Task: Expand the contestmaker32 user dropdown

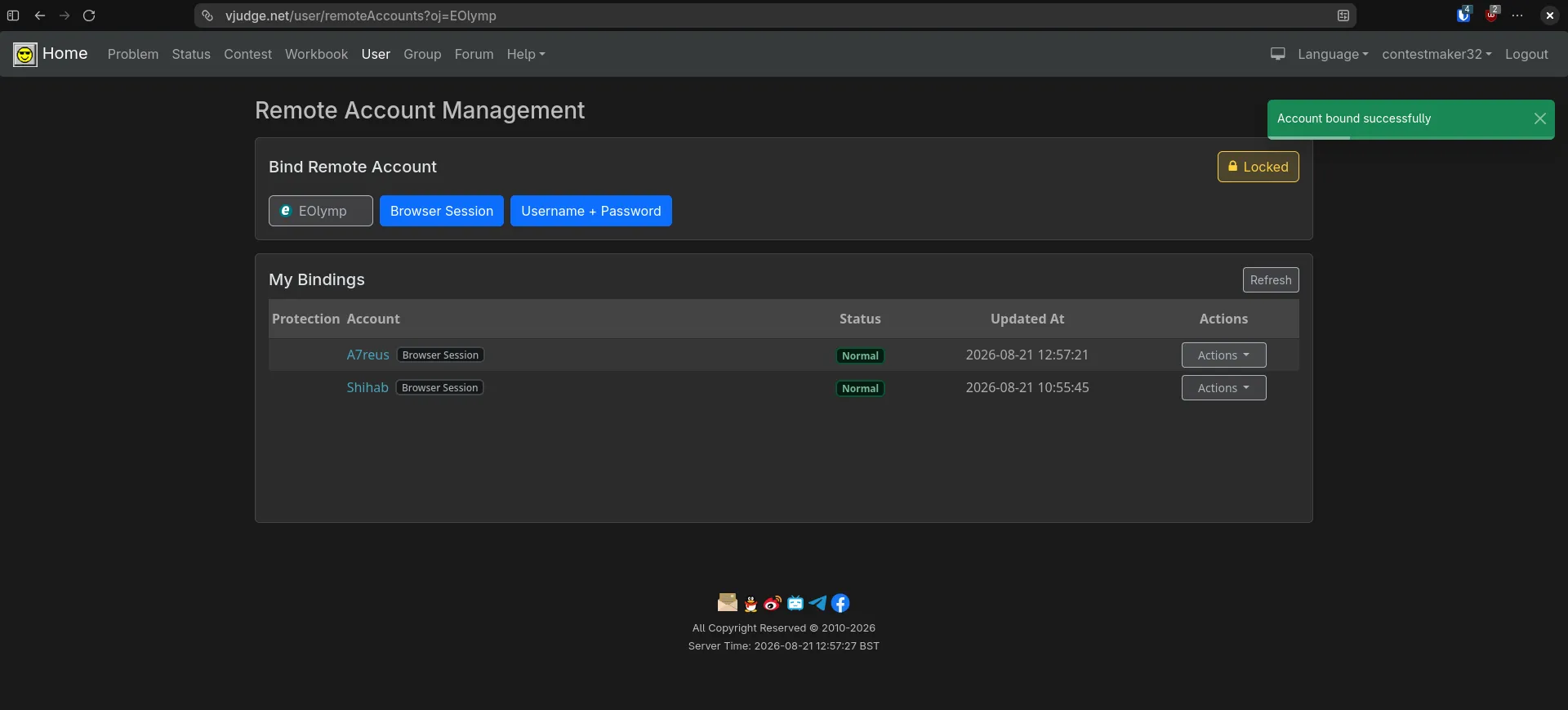Action: tap(1437, 54)
